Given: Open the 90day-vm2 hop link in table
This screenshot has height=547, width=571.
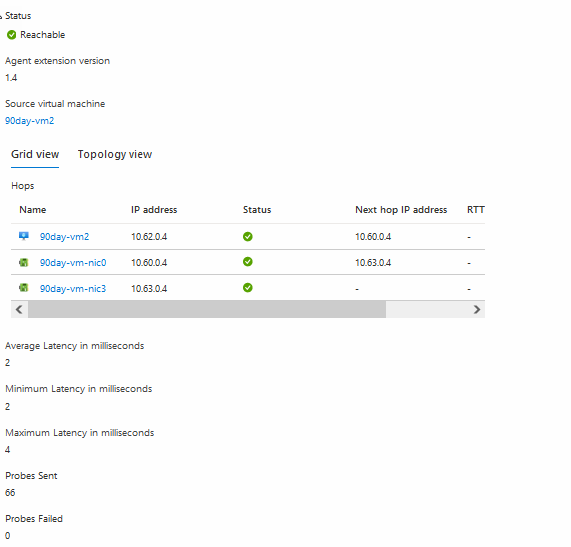Looking at the screenshot, I should point(64,237).
